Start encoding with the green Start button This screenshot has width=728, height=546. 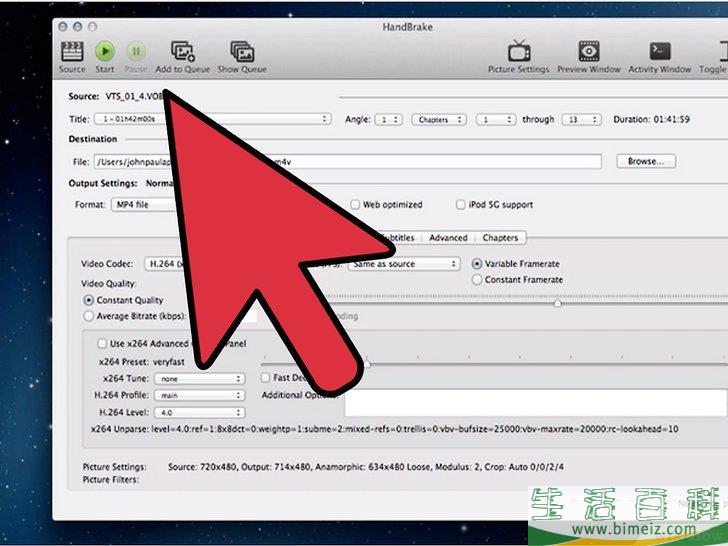click(105, 51)
